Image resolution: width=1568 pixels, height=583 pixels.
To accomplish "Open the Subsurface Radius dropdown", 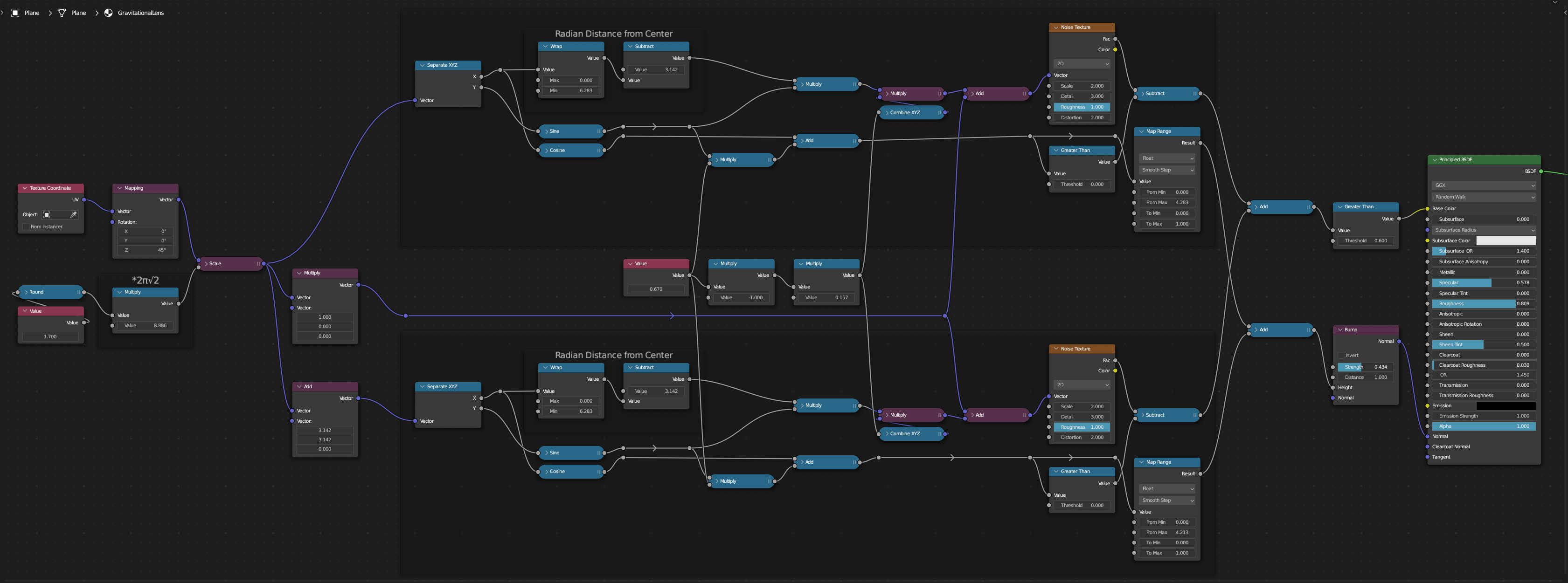I will click(x=1484, y=230).
